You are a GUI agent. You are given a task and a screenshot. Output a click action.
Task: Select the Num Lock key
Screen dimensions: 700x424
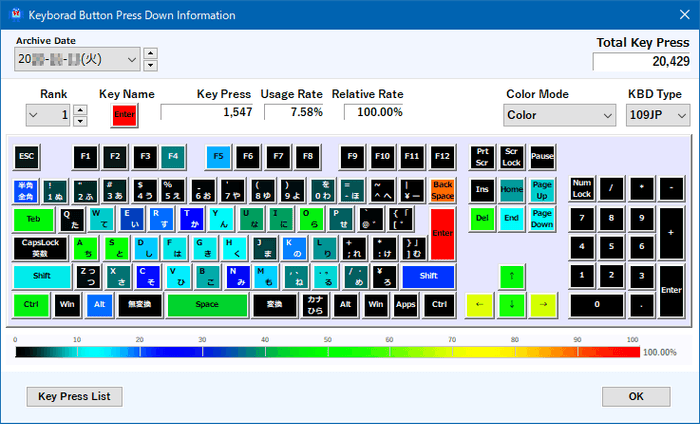[x=581, y=190]
